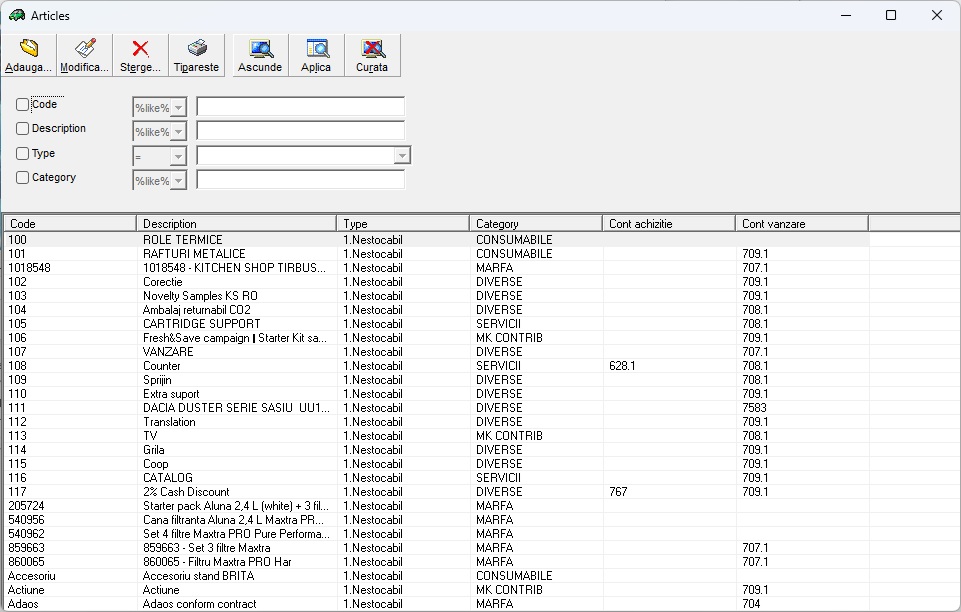Expand the Code operator %like% dropdown
The width and height of the screenshot is (961, 612).
click(178, 108)
